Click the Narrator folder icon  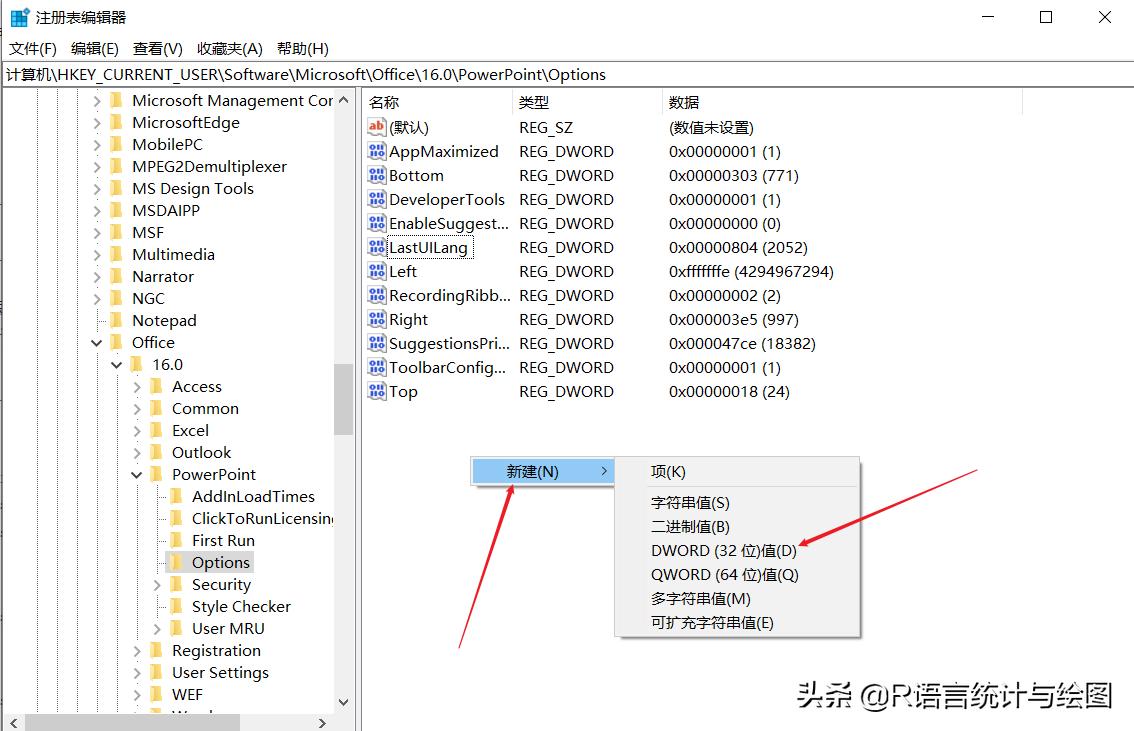(x=116, y=276)
